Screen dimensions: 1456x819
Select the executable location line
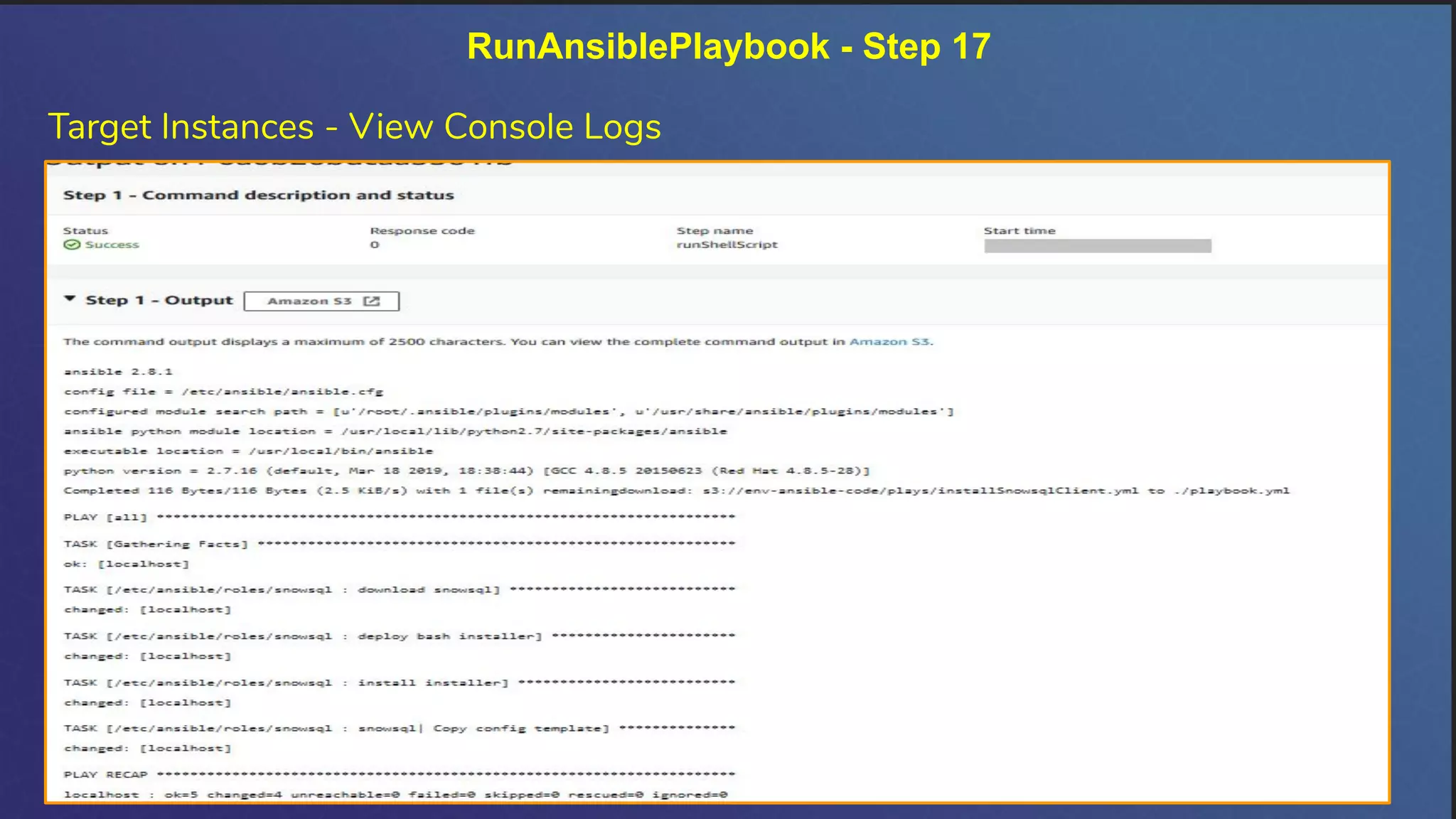(248, 451)
